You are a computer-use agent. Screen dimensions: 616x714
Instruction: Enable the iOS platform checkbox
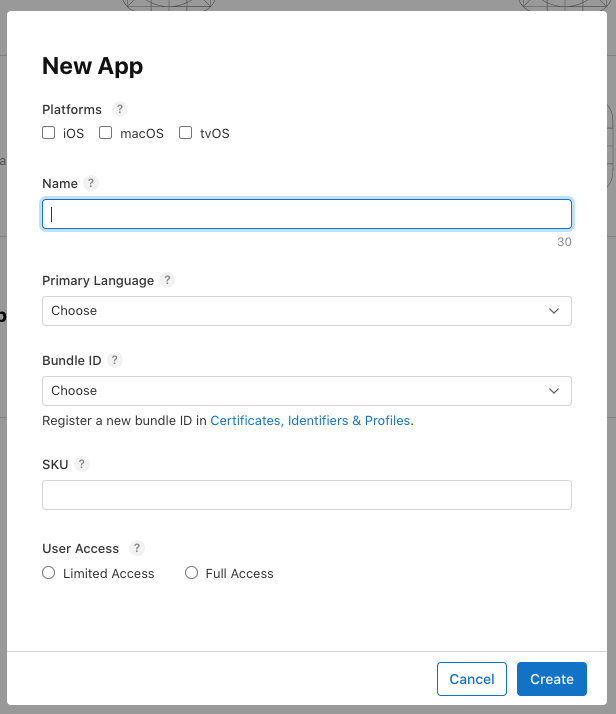click(49, 133)
